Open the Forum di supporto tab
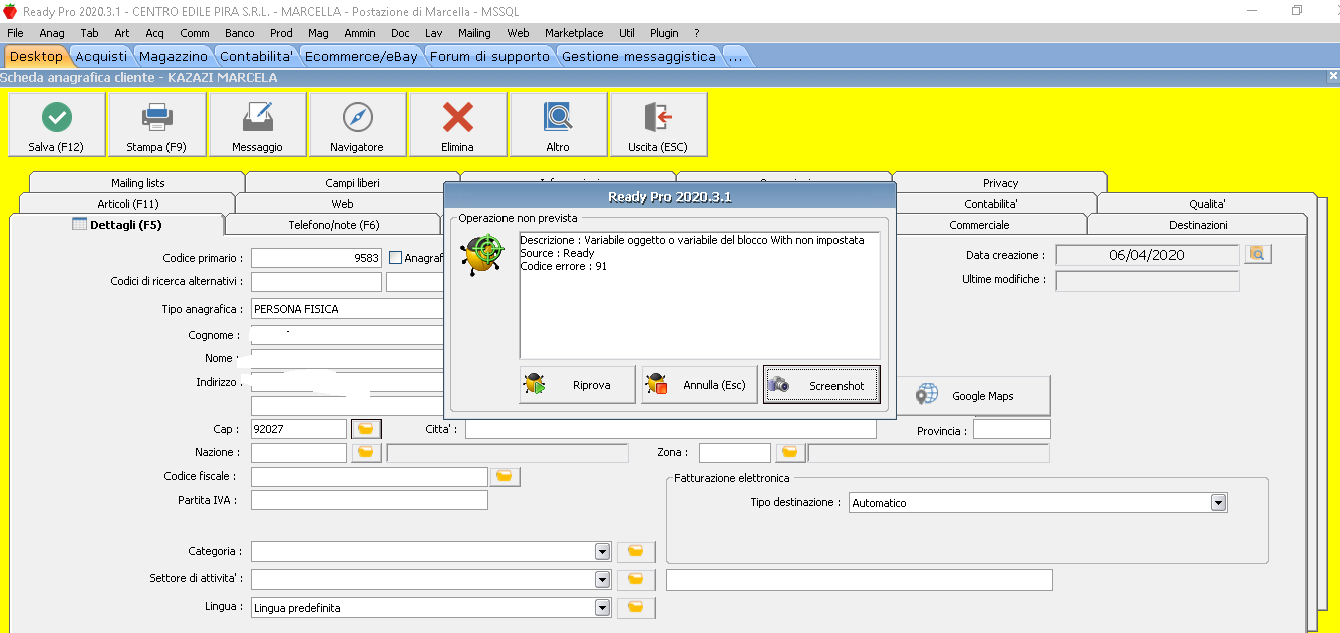The height and width of the screenshot is (633, 1340). tap(490, 56)
